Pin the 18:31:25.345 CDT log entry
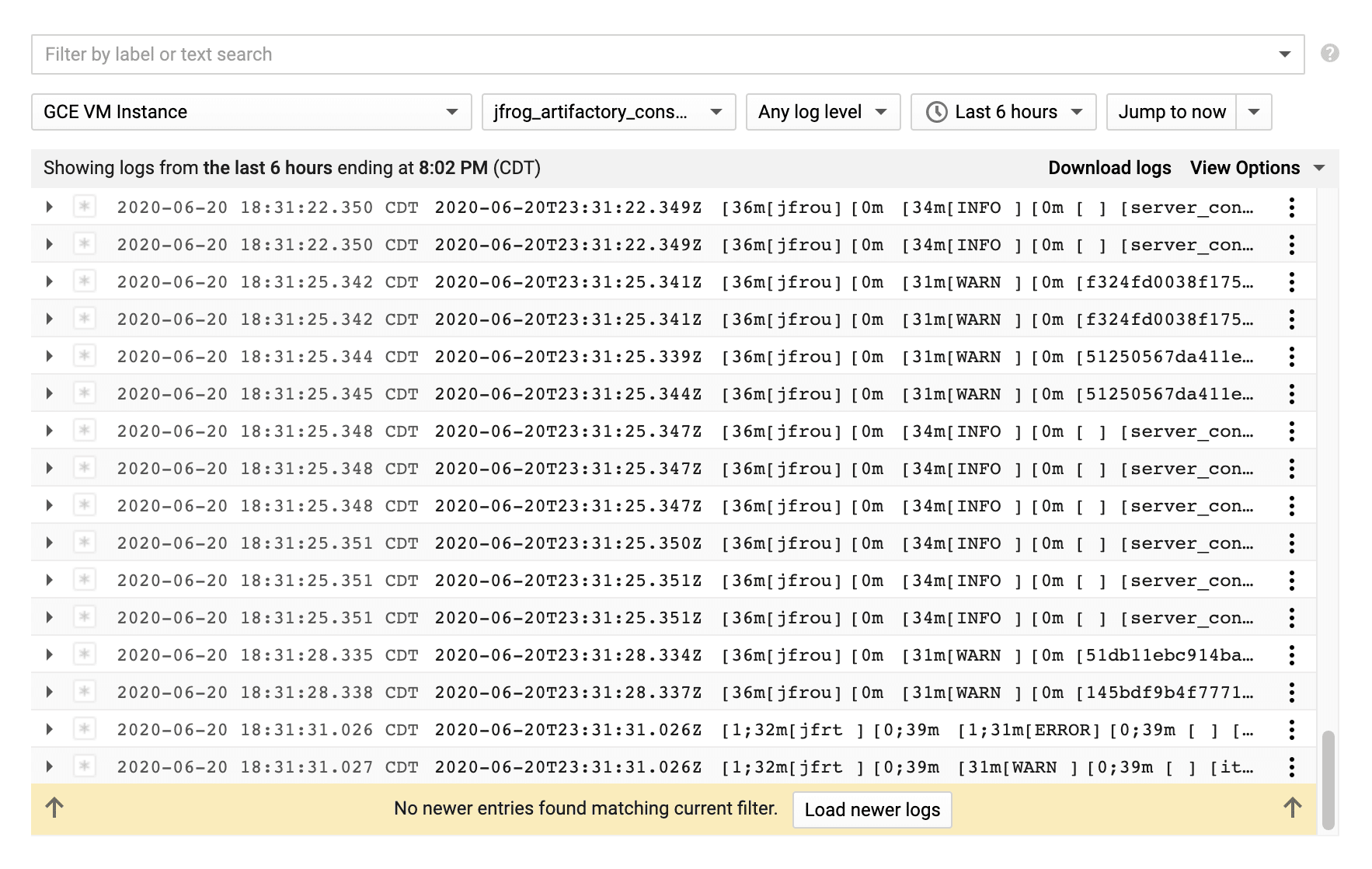 pyautogui.click(x=85, y=393)
